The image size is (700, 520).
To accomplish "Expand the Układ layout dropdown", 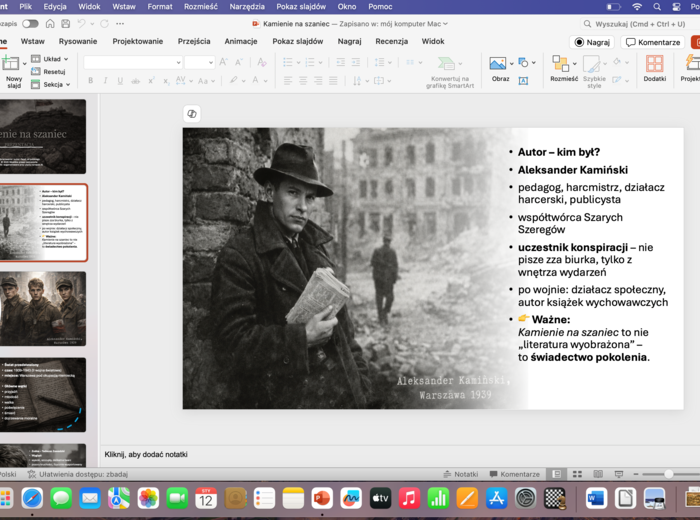I will coord(51,59).
